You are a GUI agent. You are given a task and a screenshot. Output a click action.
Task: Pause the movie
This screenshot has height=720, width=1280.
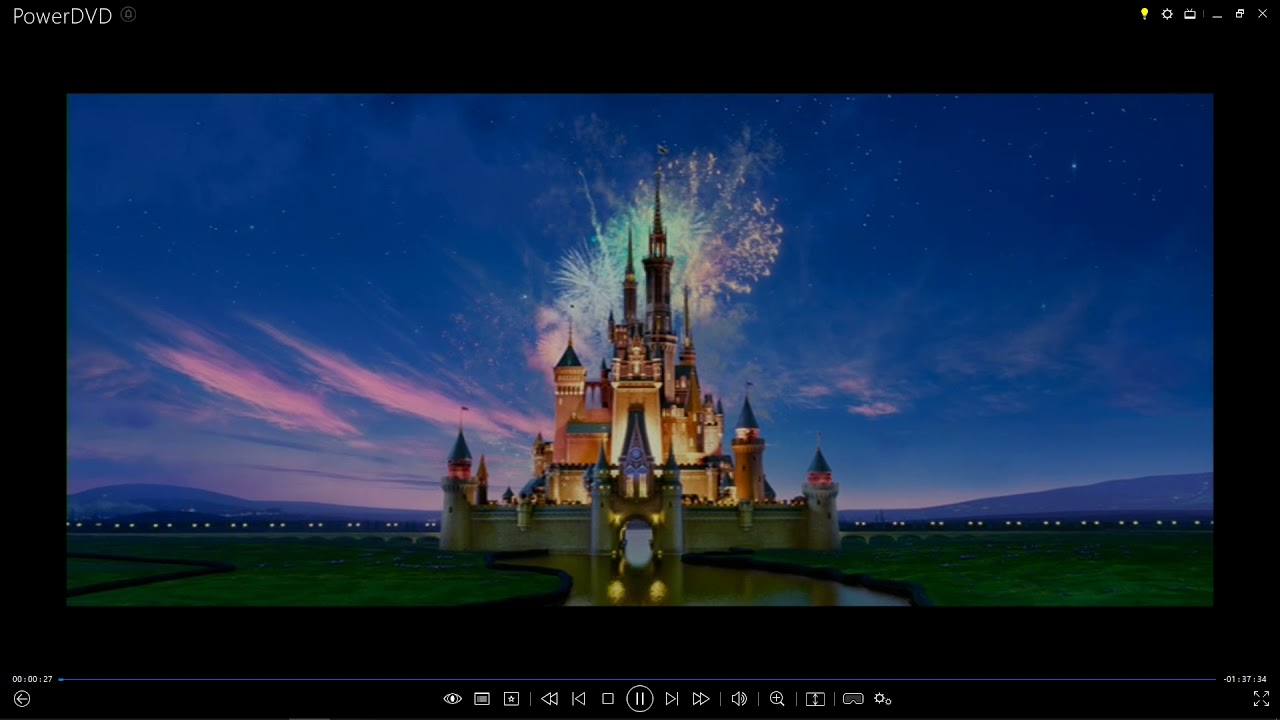[x=640, y=699]
